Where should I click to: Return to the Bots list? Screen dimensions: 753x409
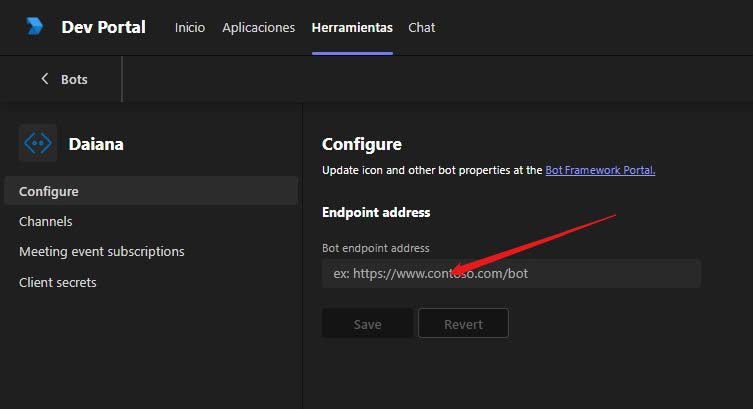[x=74, y=79]
